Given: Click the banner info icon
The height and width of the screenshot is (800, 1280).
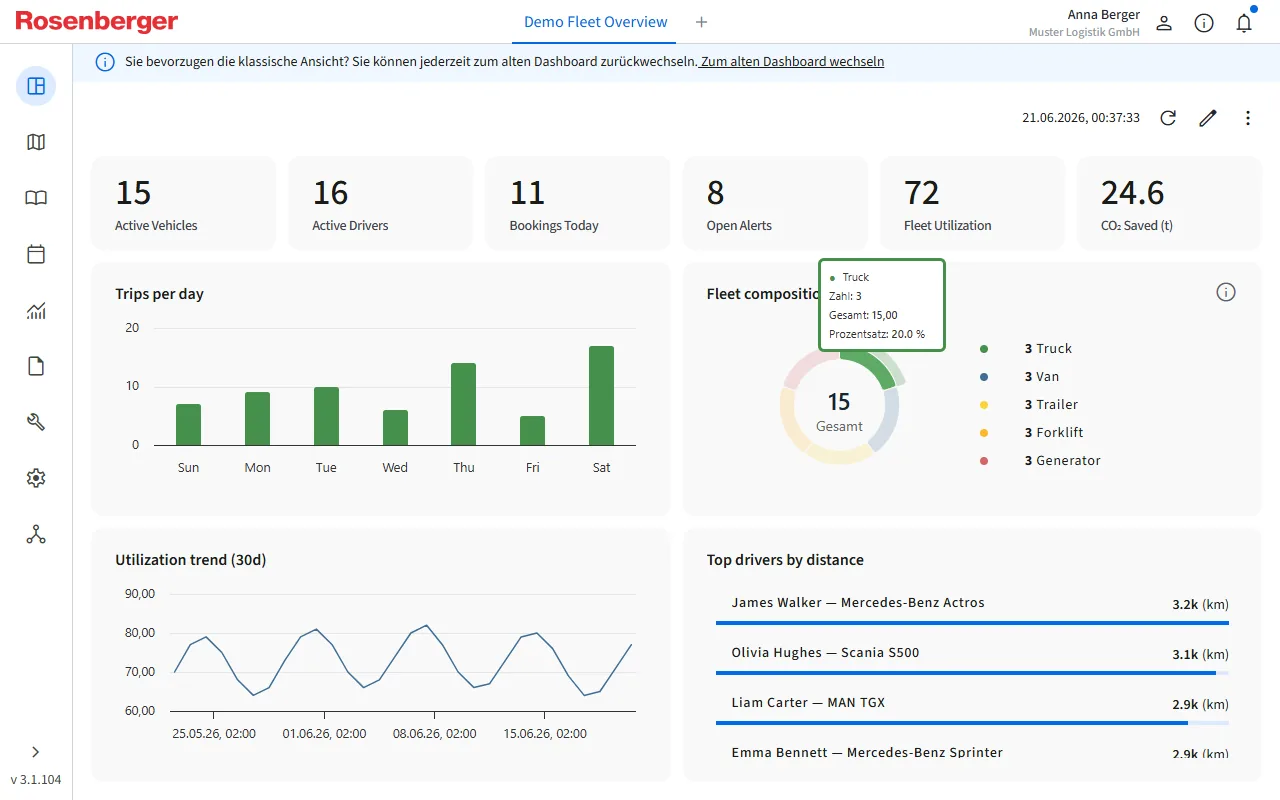Looking at the screenshot, I should point(105,62).
